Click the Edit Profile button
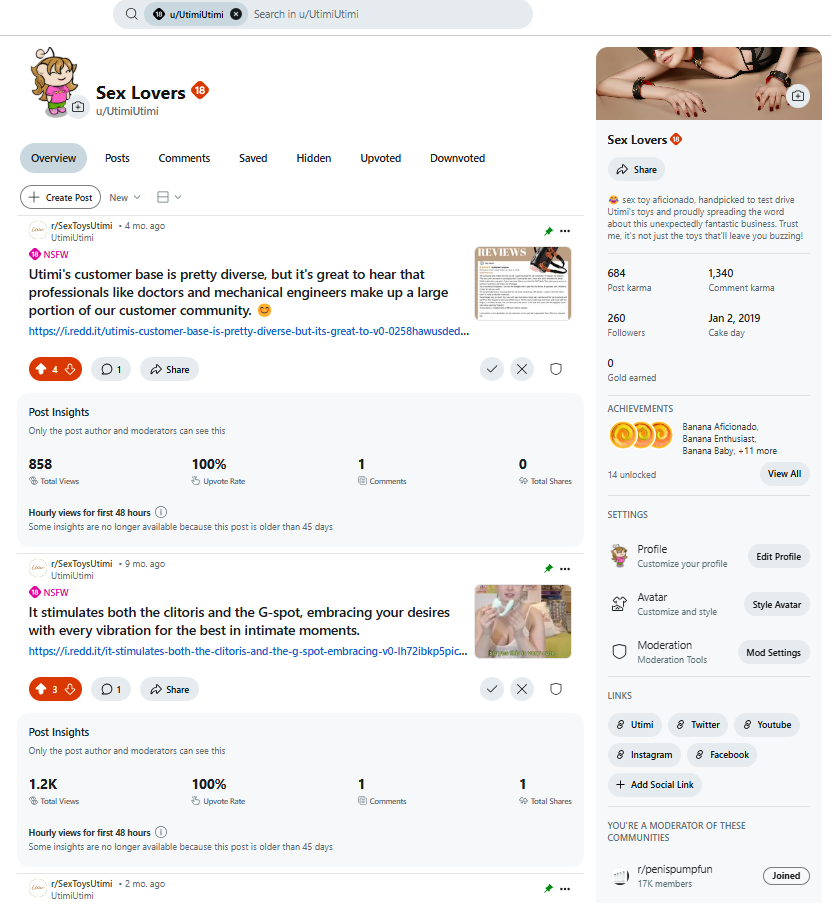 [x=779, y=556]
